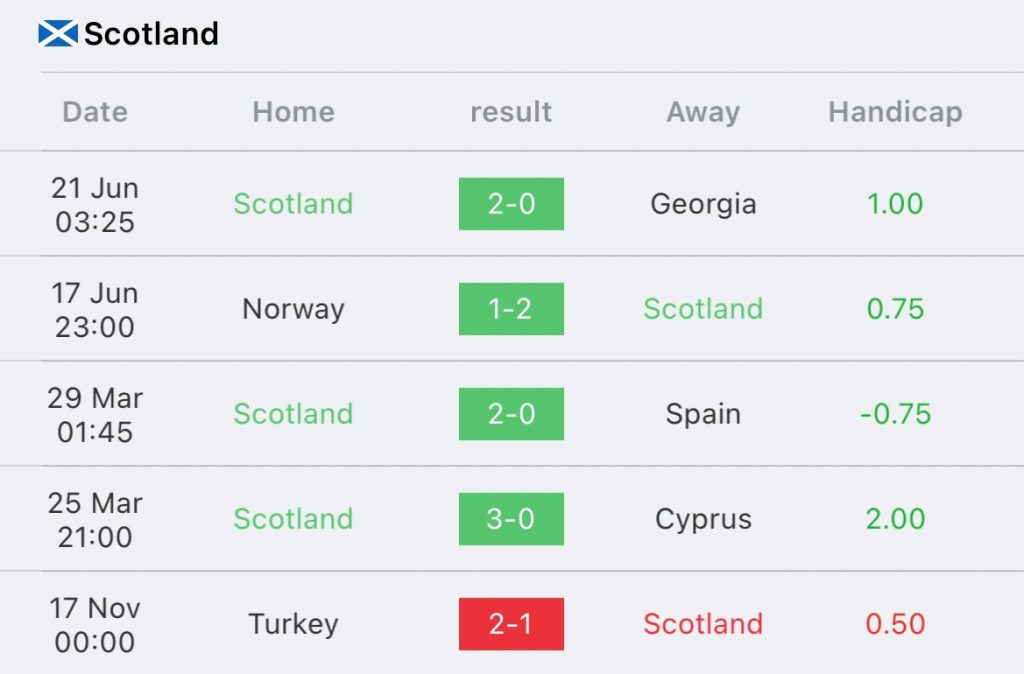The width and height of the screenshot is (1024, 674).
Task: Click the 21 Jun 03:25 match date
Action: (x=95, y=204)
